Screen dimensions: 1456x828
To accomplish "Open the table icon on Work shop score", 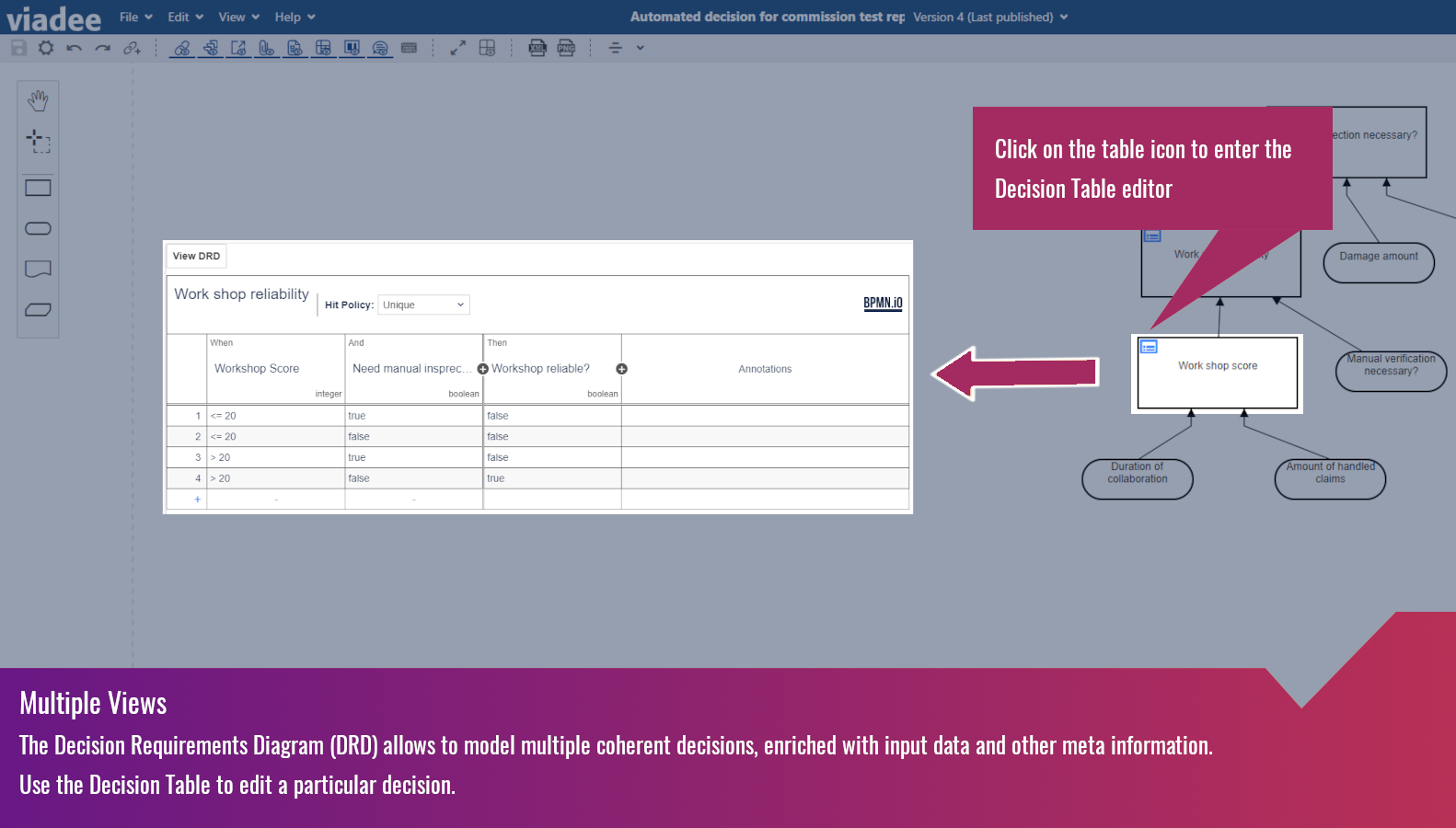I will (1149, 347).
